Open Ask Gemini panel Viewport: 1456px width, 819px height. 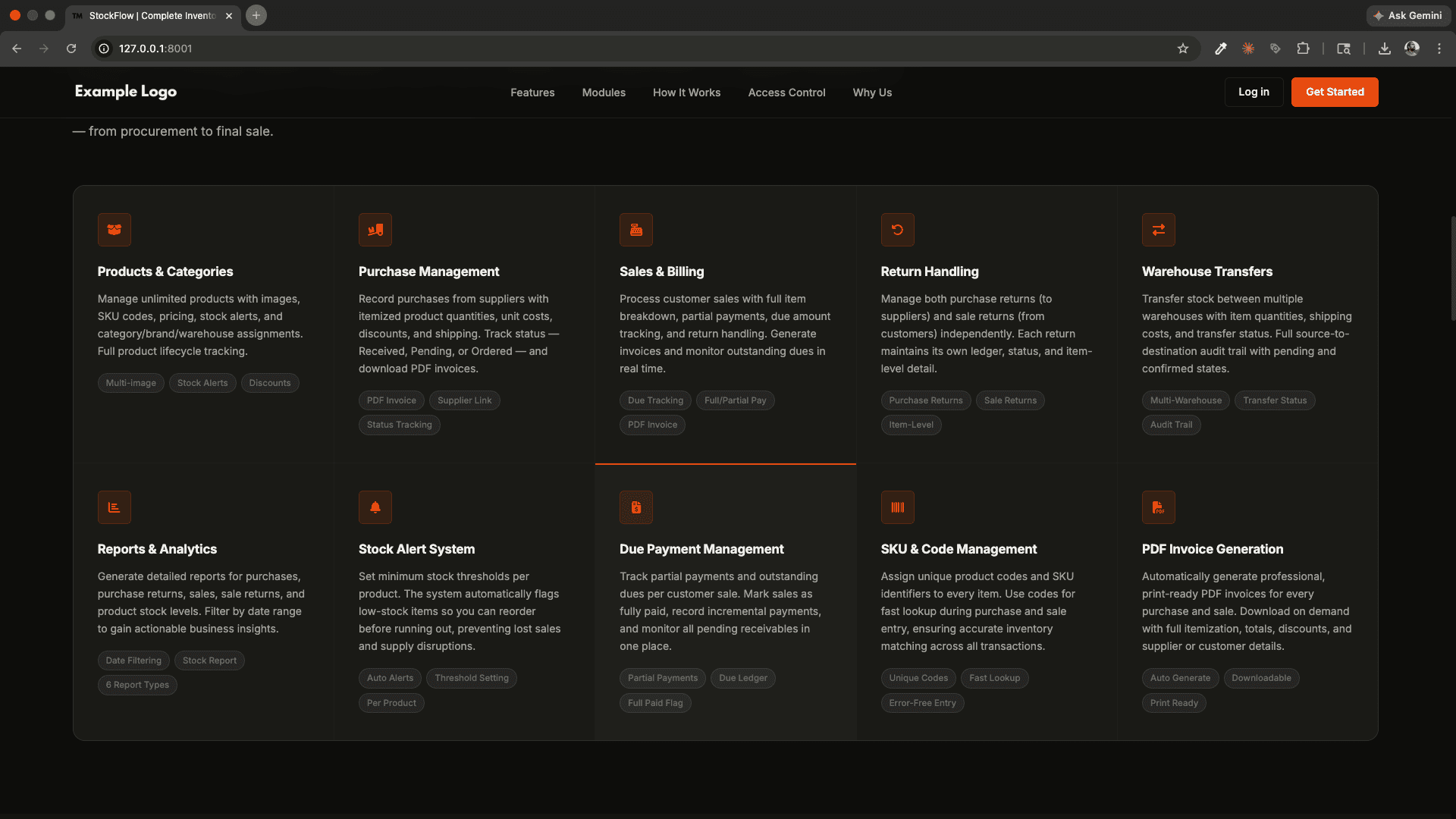[1407, 16]
